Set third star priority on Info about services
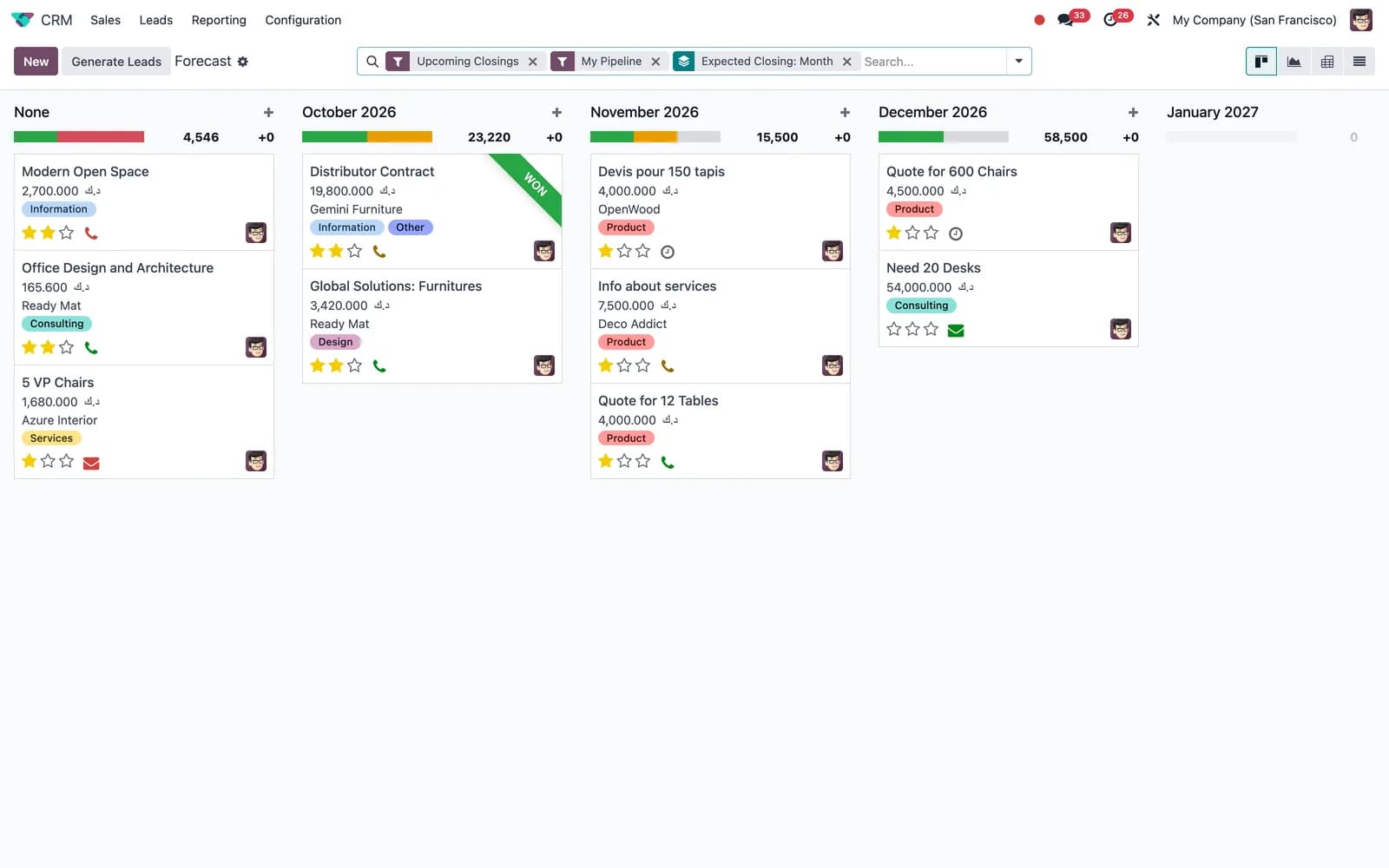The image size is (1389, 868). pyautogui.click(x=642, y=365)
